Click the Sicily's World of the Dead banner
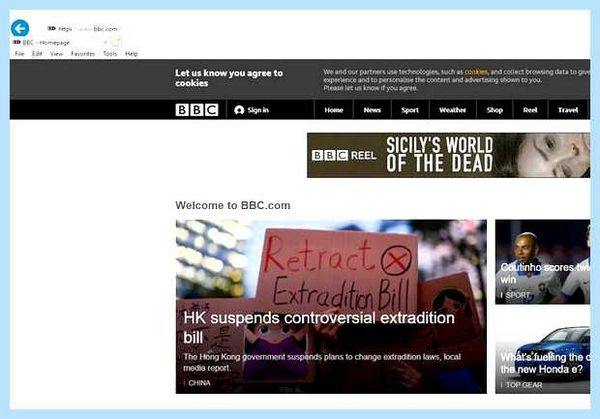600x419 pixels. tap(448, 155)
